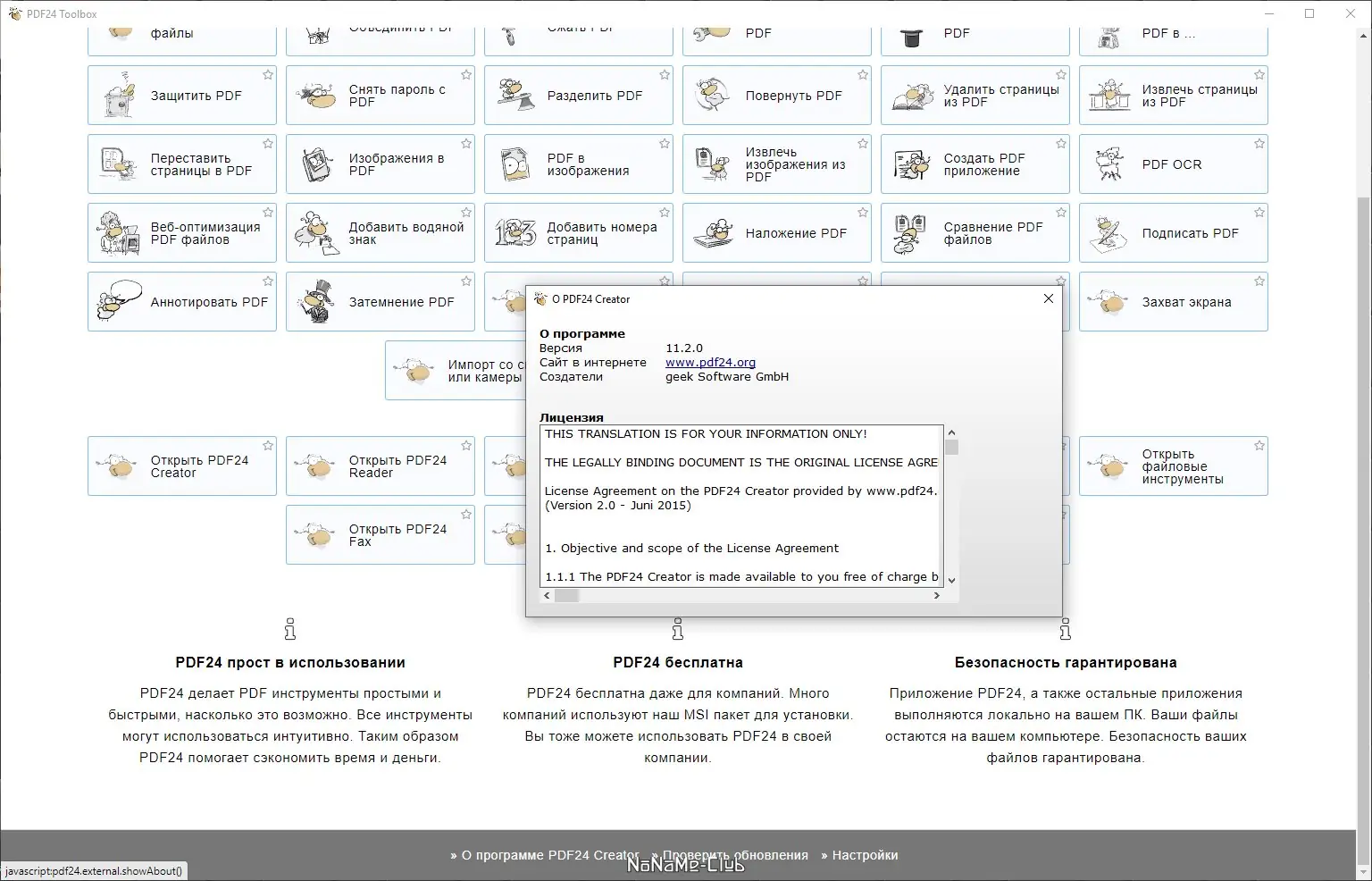Click the license text scroll-left arrow

click(x=548, y=595)
